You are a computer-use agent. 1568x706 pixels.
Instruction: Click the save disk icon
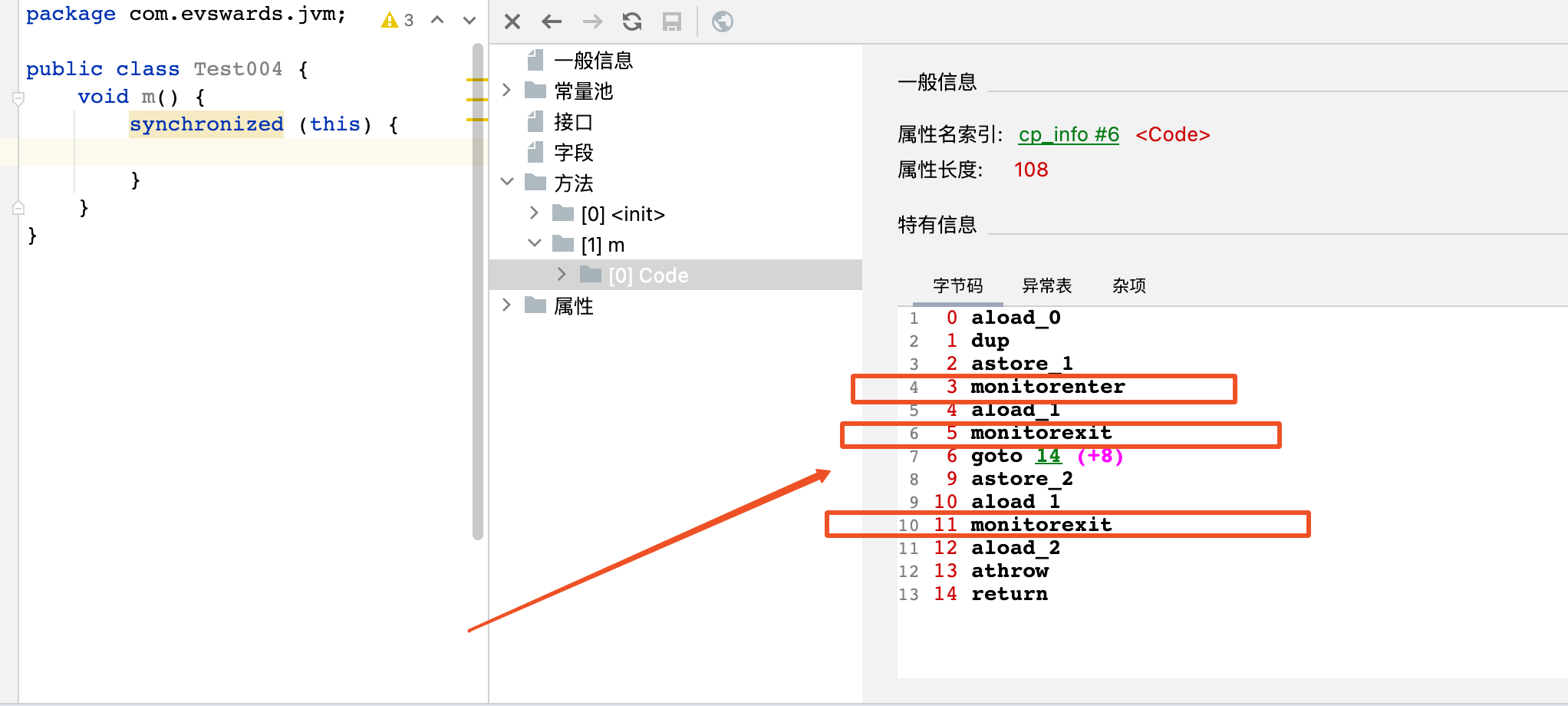(672, 21)
